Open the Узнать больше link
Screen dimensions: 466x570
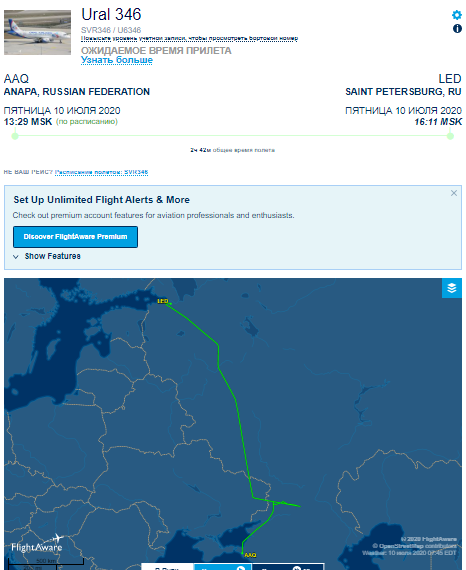click(x=117, y=60)
